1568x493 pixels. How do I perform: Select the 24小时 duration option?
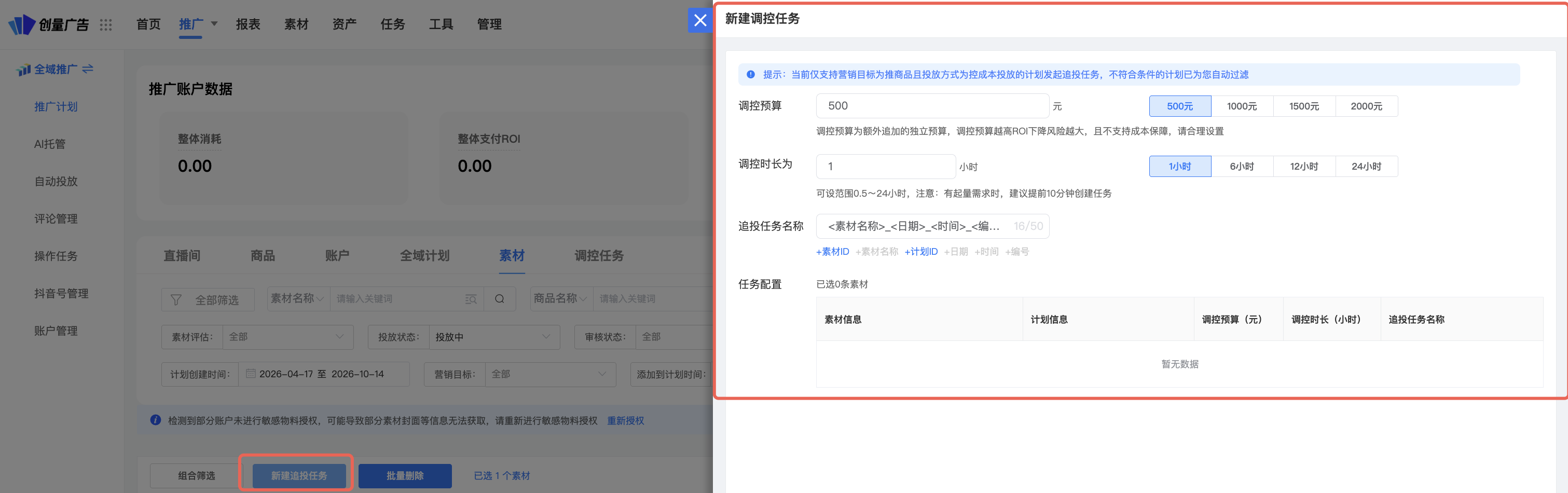1366,166
